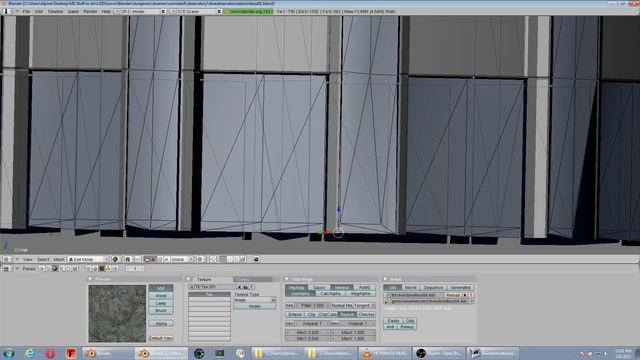Select the Lamp preview button
This screenshot has height=360, width=640.
click(161, 303)
